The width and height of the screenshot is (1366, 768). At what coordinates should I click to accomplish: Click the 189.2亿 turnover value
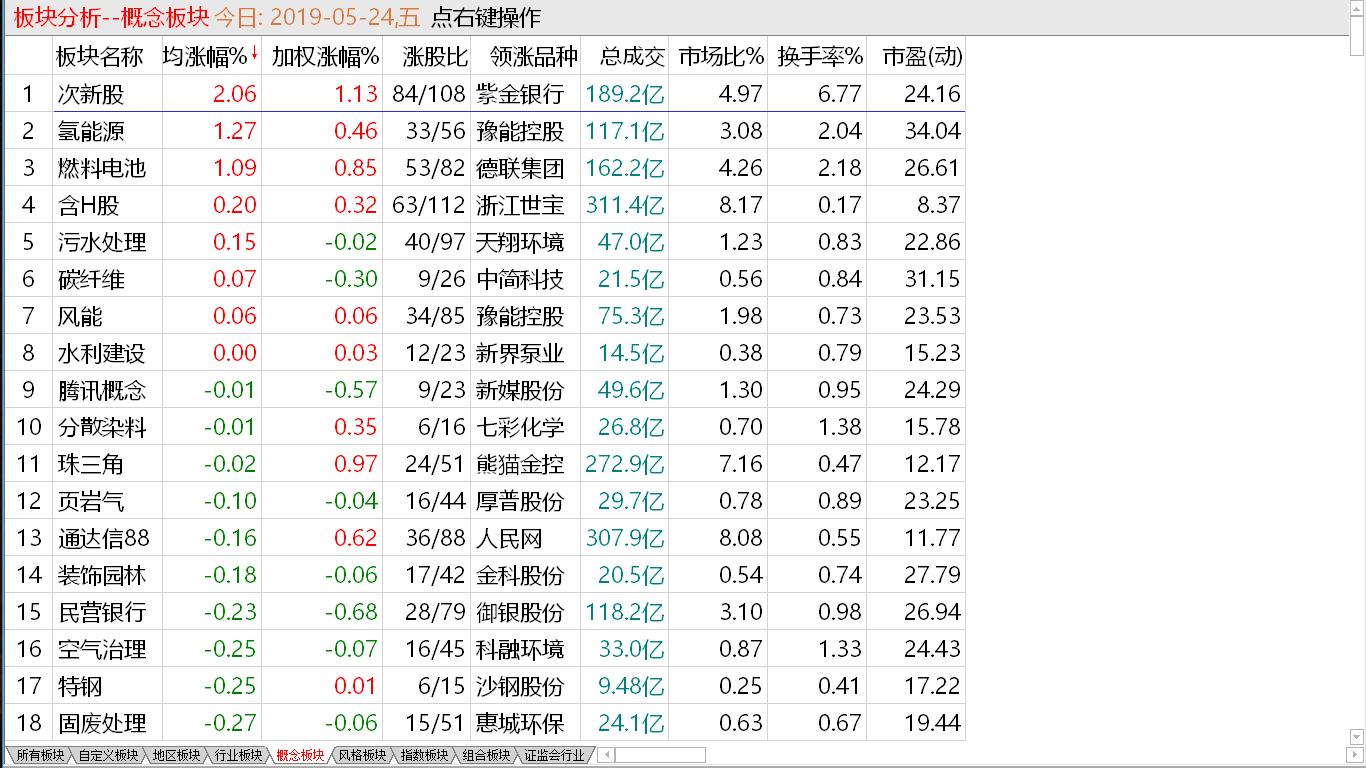click(x=625, y=94)
